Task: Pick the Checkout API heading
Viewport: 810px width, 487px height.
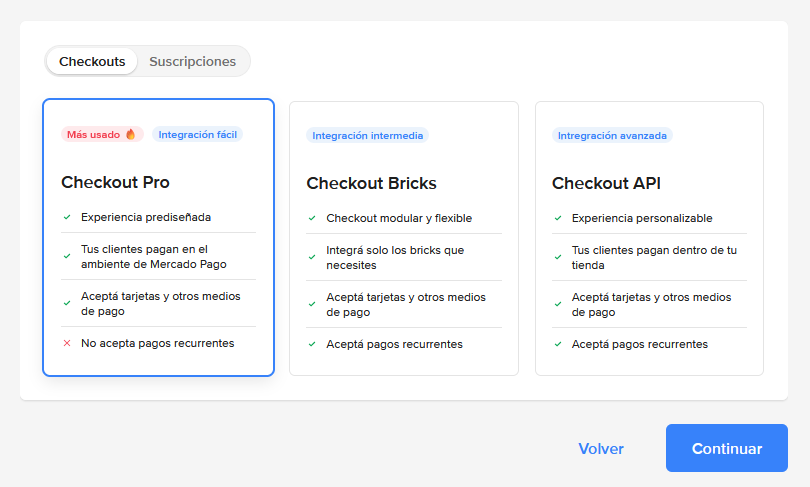Action: pyautogui.click(x=606, y=183)
